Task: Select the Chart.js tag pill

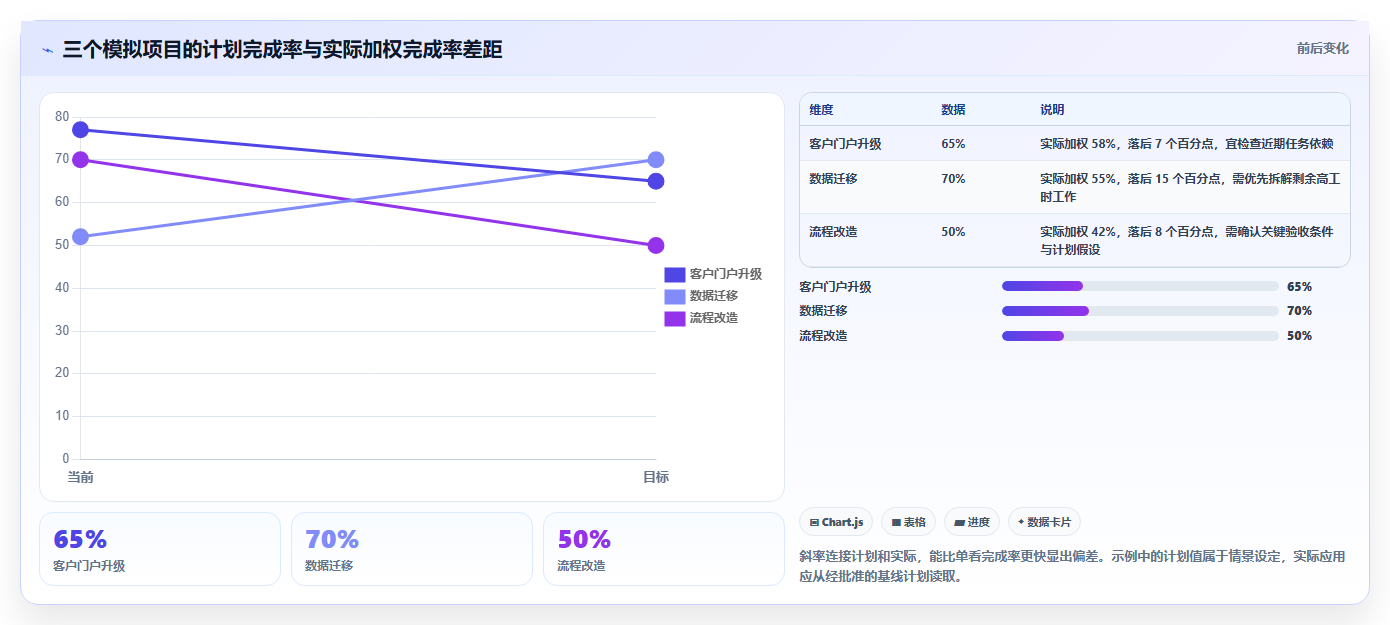Action: [x=836, y=522]
